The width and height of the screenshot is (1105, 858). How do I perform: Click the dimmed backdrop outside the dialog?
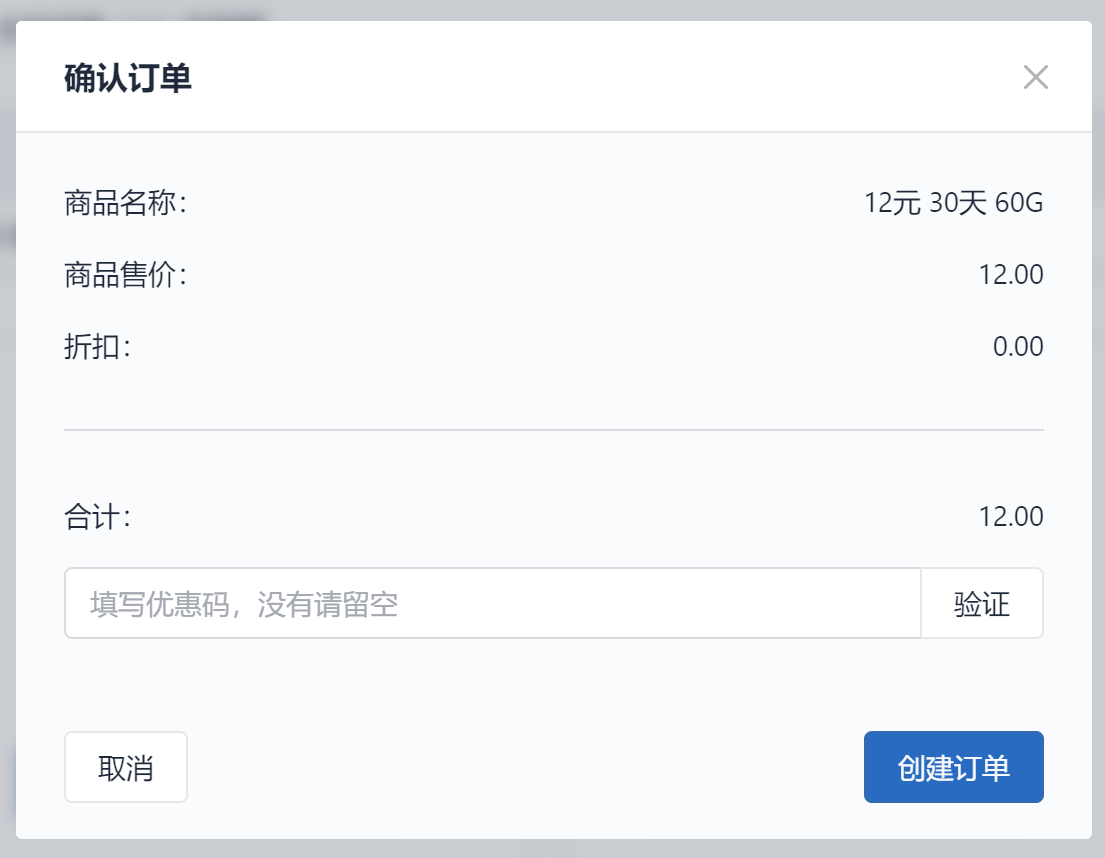click(1099, 423)
